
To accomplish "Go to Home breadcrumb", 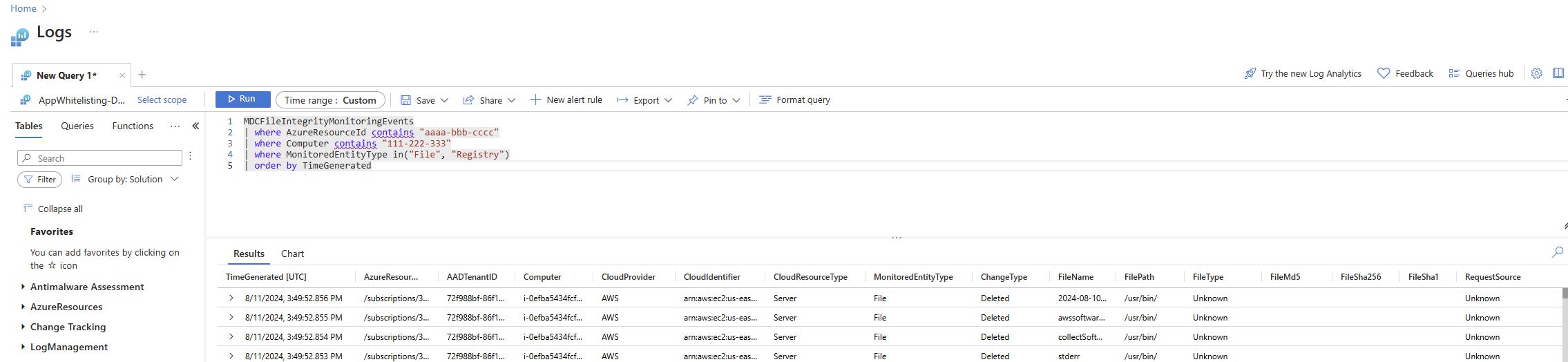I will tap(23, 8).
